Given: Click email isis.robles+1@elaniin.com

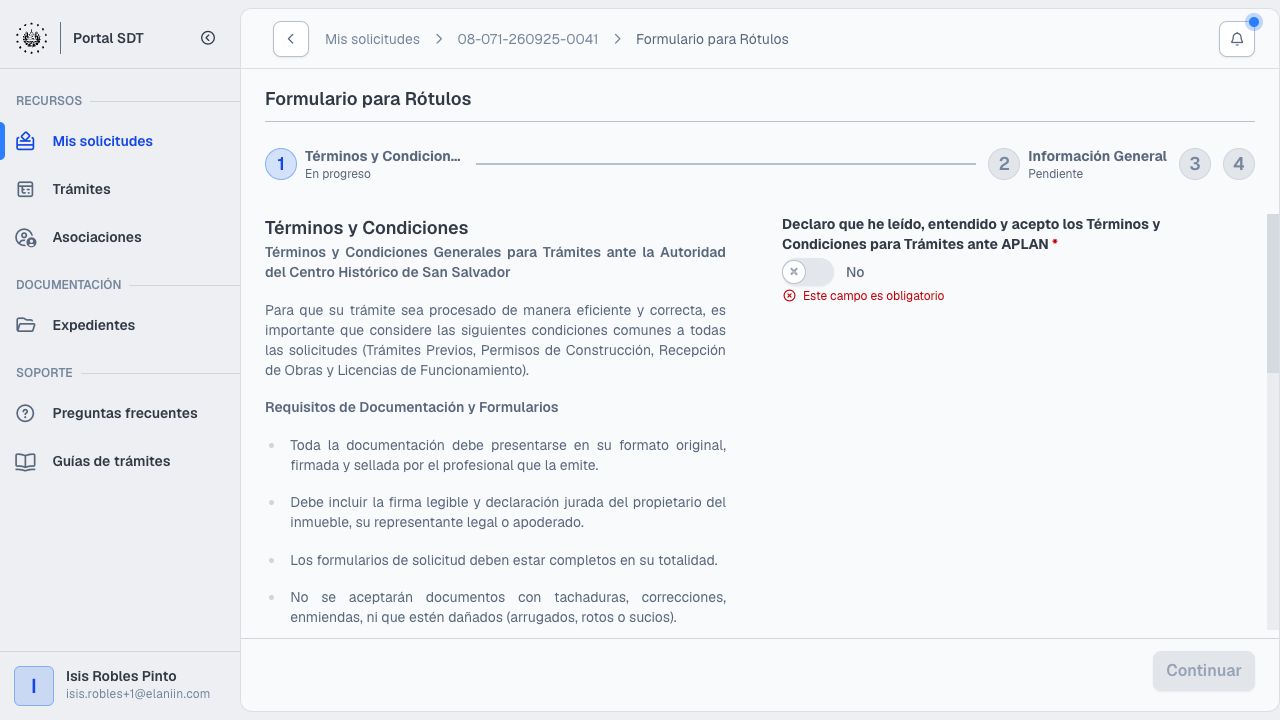Looking at the screenshot, I should tap(138, 694).
